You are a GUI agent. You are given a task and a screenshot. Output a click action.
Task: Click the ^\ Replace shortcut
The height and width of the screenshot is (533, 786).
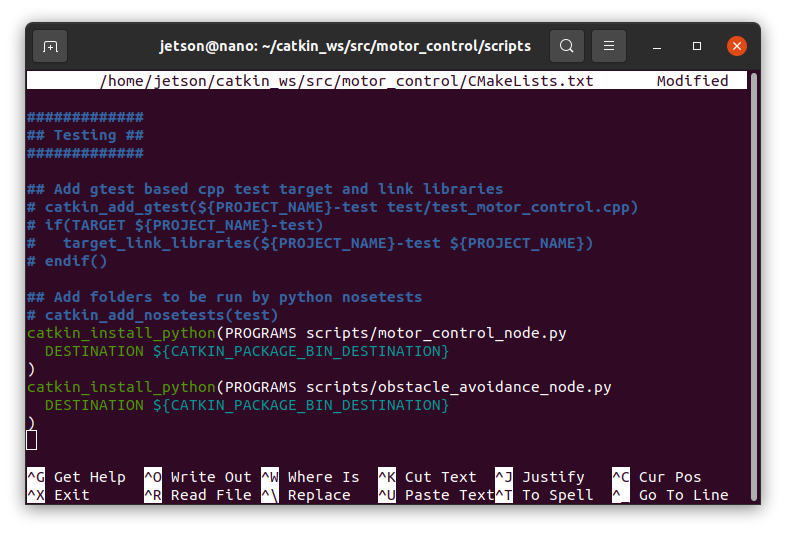click(x=306, y=495)
